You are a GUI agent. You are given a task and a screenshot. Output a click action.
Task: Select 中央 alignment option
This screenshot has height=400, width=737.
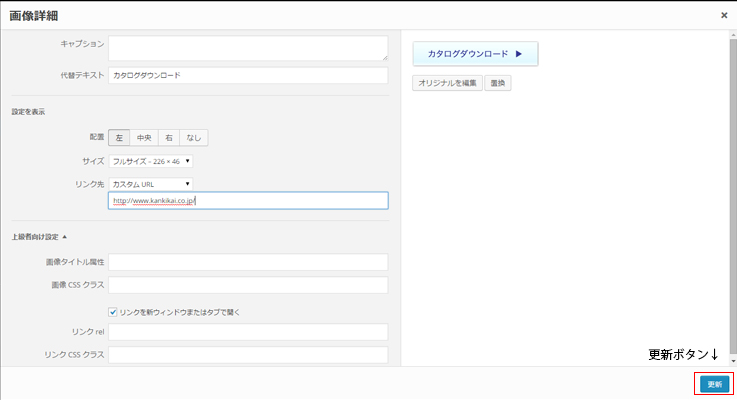144,138
